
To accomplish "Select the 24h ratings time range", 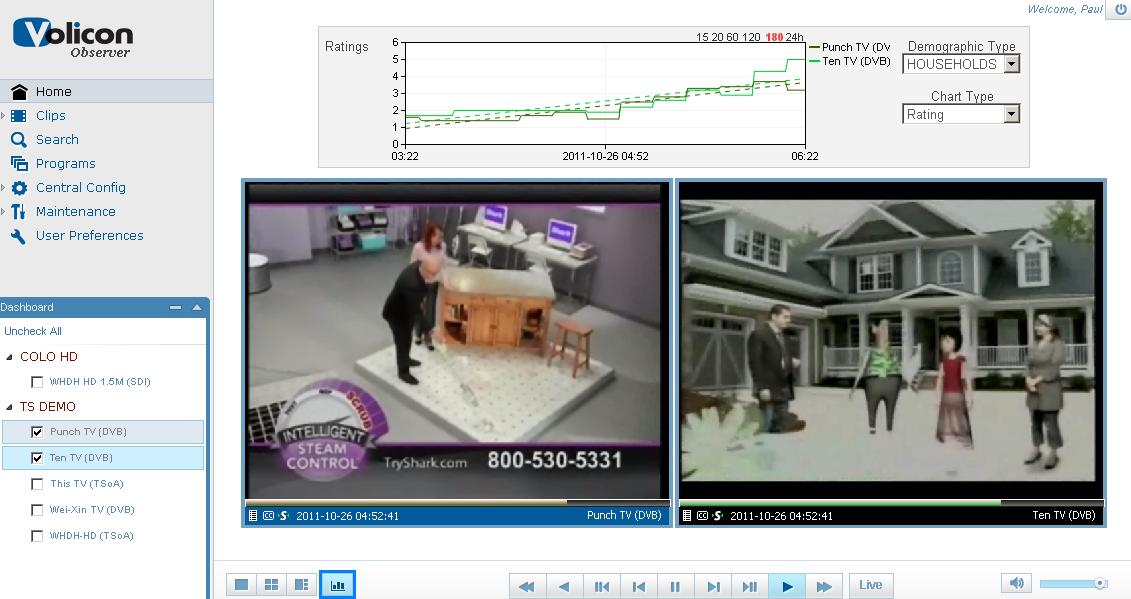I will pyautogui.click(x=795, y=37).
